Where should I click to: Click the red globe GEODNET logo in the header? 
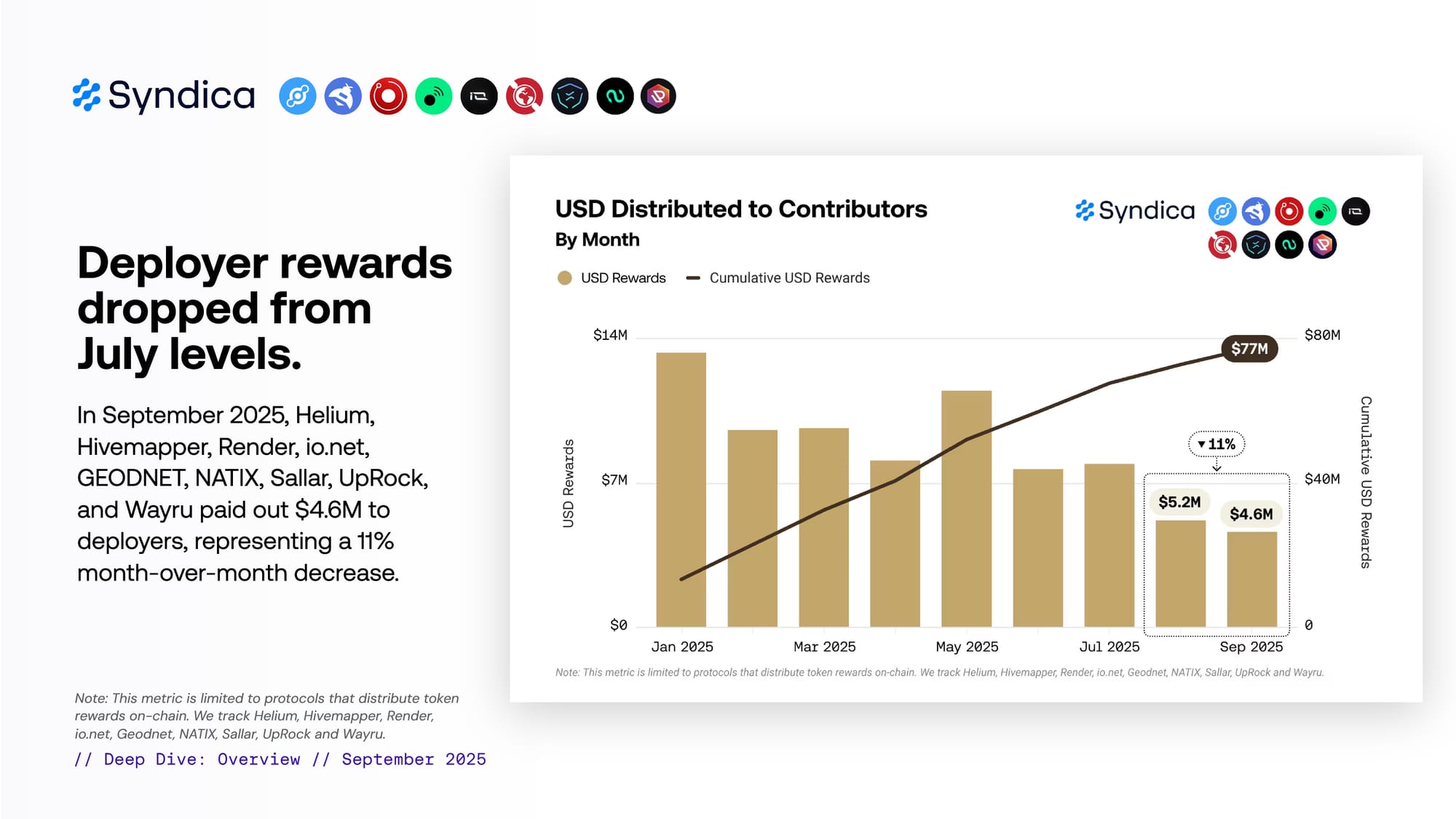[x=524, y=96]
